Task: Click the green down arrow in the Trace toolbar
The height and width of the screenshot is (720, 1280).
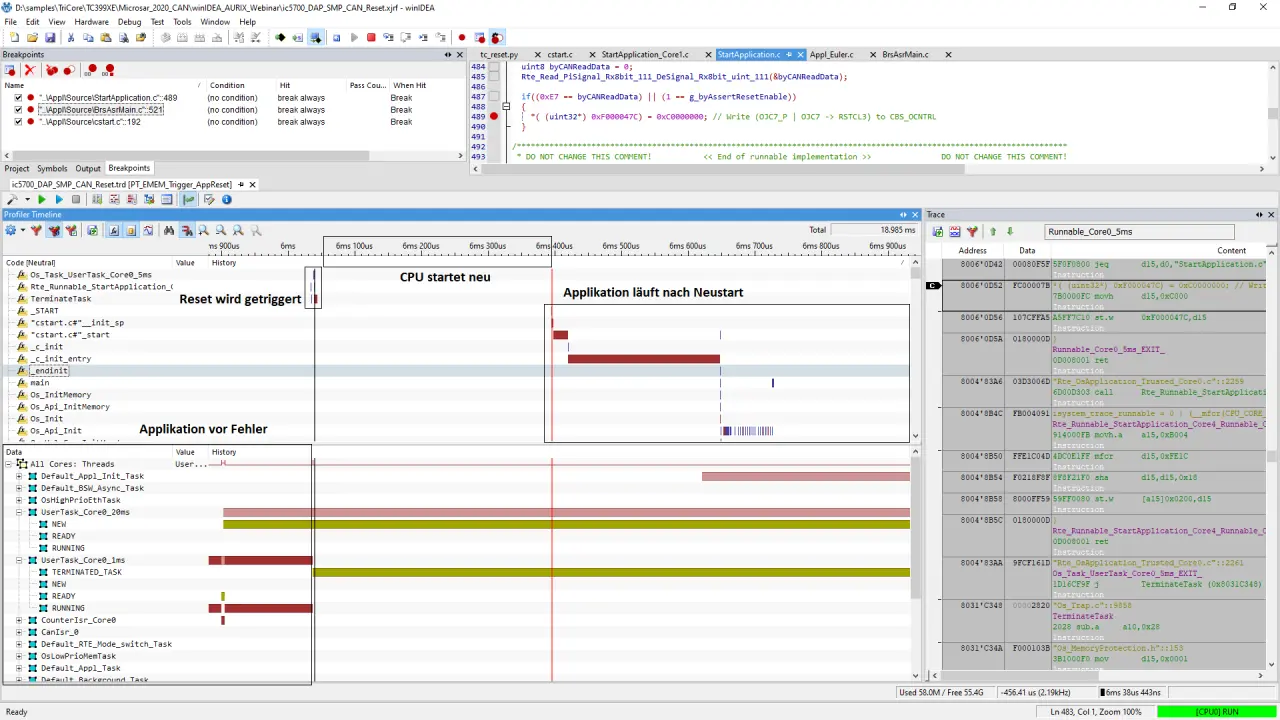Action: tap(1010, 232)
